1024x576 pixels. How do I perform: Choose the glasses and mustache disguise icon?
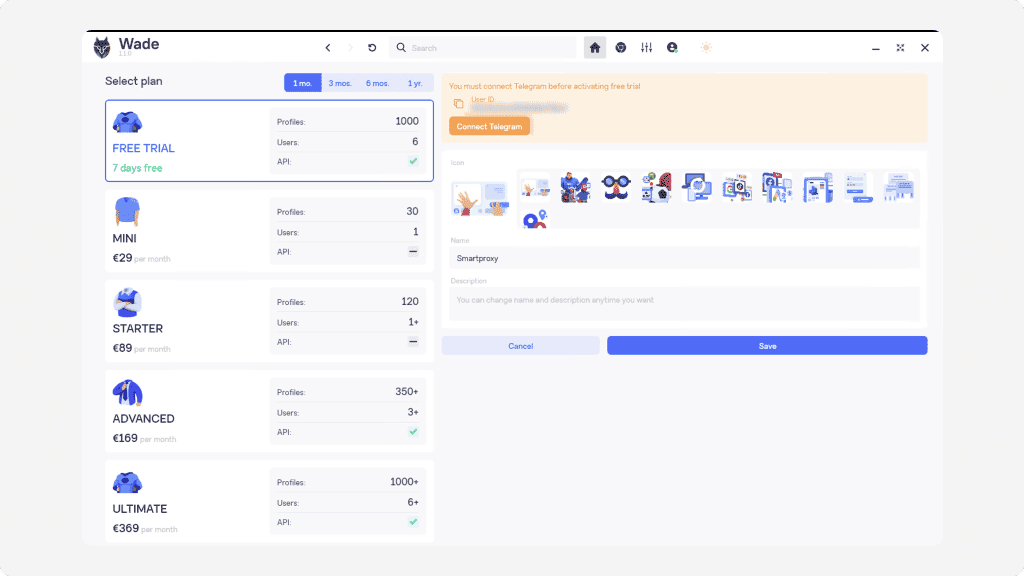pyautogui.click(x=615, y=187)
